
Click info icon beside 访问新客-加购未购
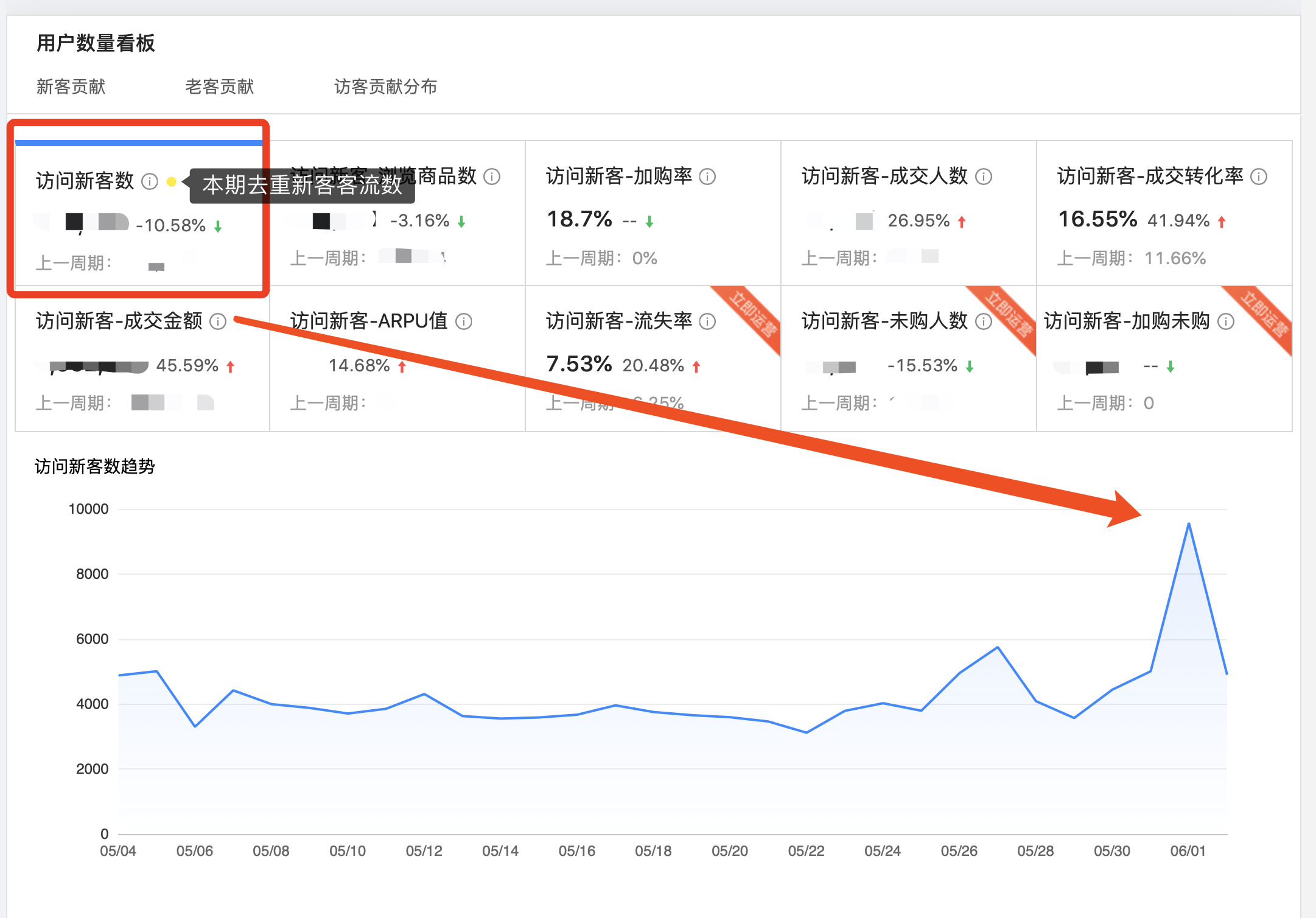1226,321
